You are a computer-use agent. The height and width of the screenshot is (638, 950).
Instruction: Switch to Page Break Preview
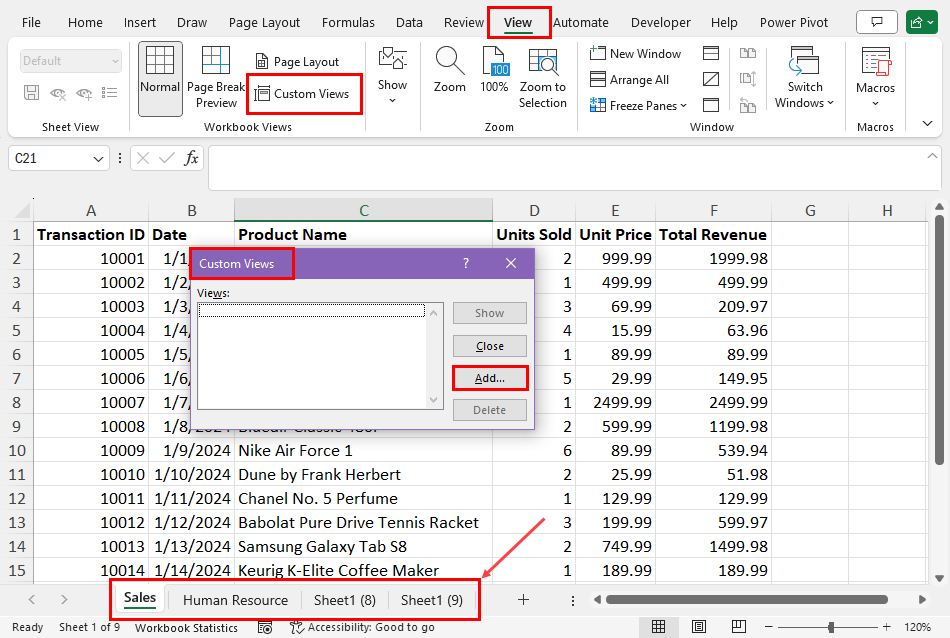216,79
